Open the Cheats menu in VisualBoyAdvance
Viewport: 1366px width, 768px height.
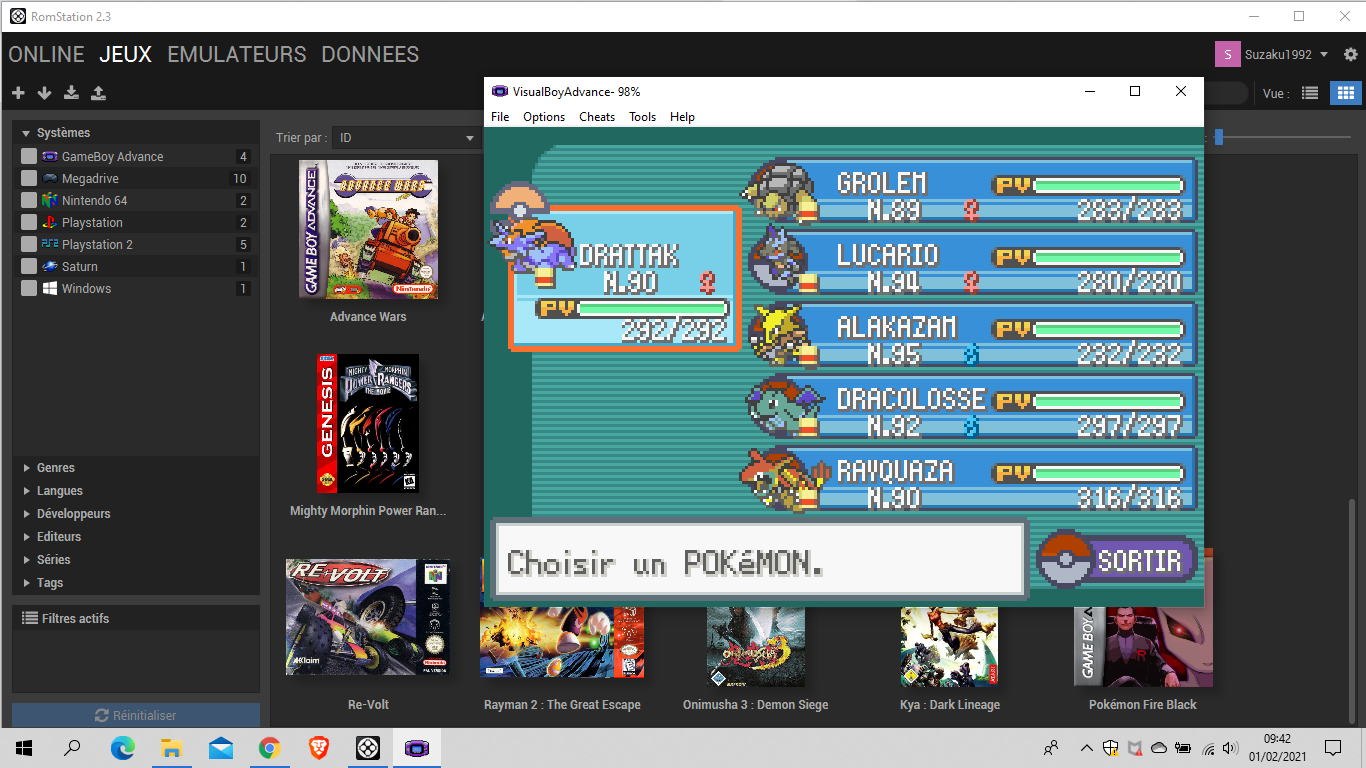coord(597,117)
